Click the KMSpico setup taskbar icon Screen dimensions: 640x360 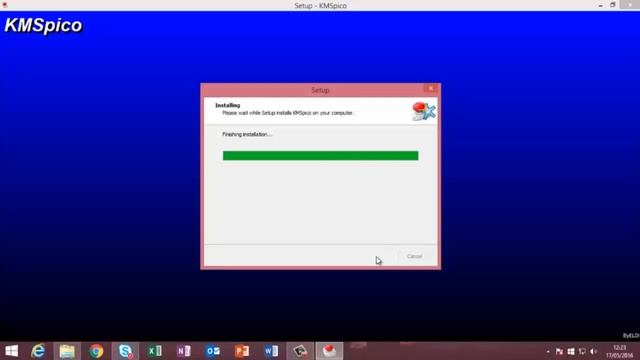coord(329,351)
